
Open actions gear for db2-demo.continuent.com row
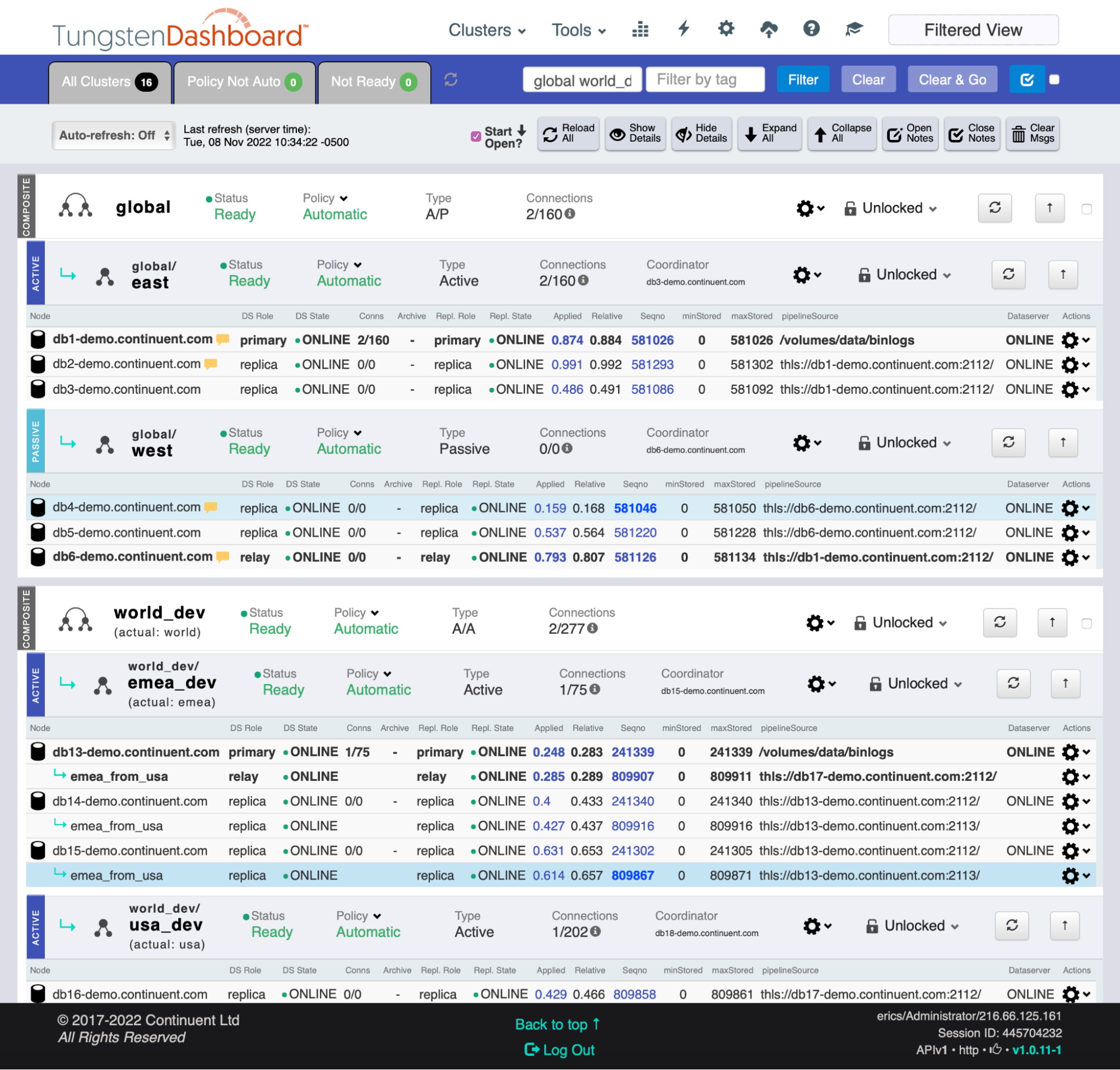click(x=1075, y=365)
